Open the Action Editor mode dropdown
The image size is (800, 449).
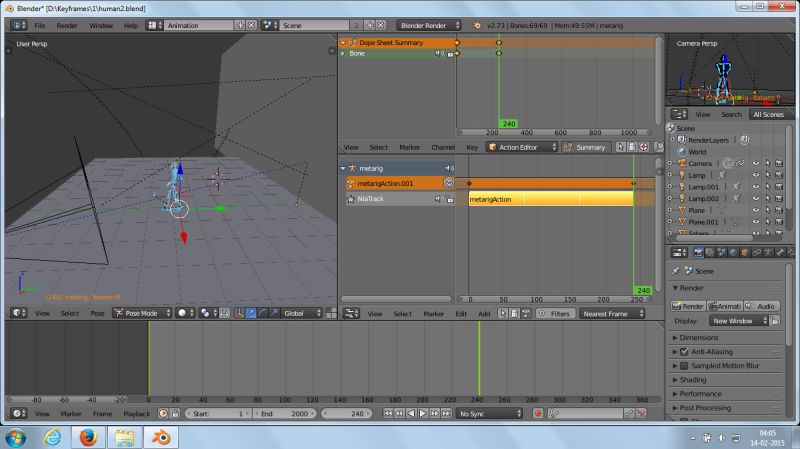521,147
